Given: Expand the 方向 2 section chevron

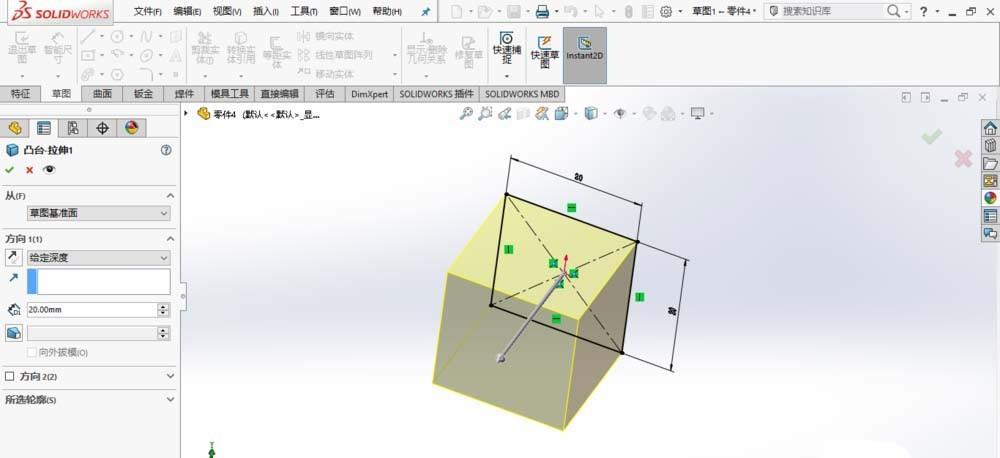Looking at the screenshot, I should [x=170, y=376].
